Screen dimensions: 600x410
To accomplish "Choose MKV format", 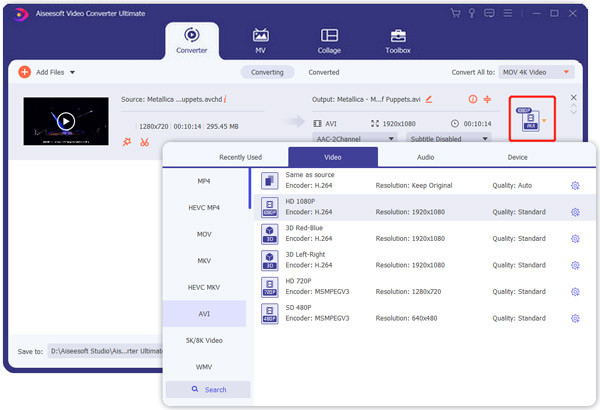I will click(204, 261).
